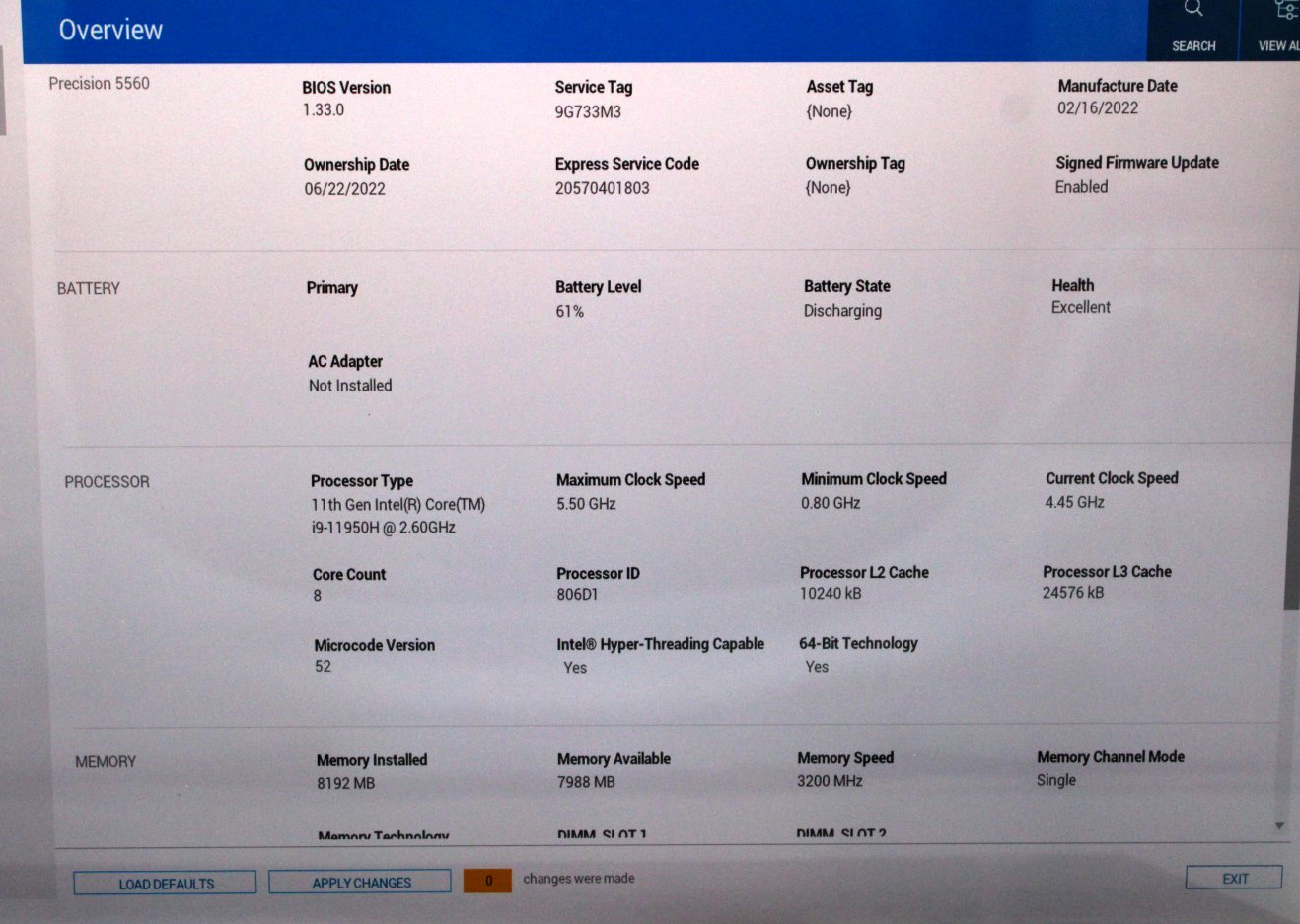Click the 'changes were made' status text

pos(579,879)
